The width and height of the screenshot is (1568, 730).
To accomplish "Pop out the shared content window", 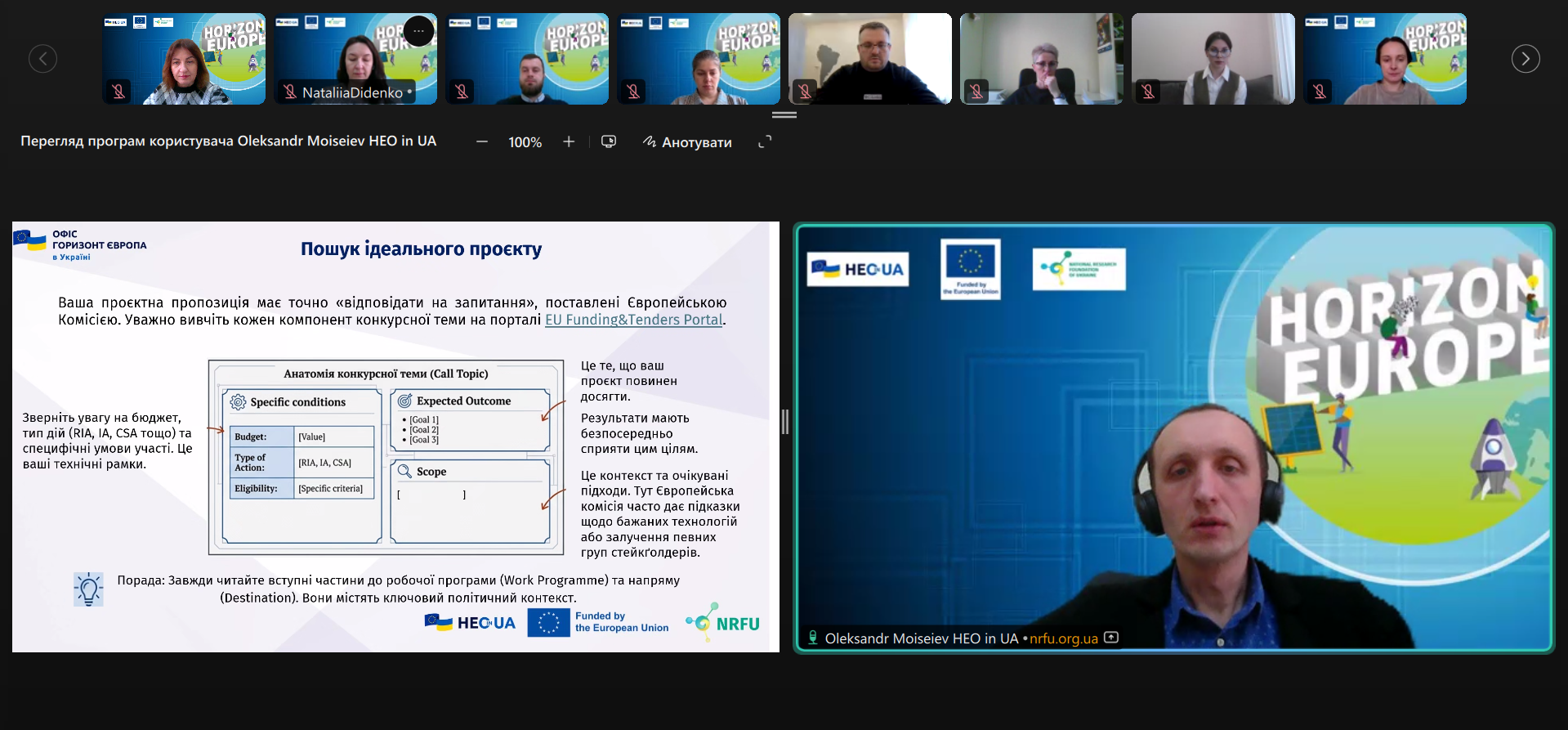I will 609,142.
